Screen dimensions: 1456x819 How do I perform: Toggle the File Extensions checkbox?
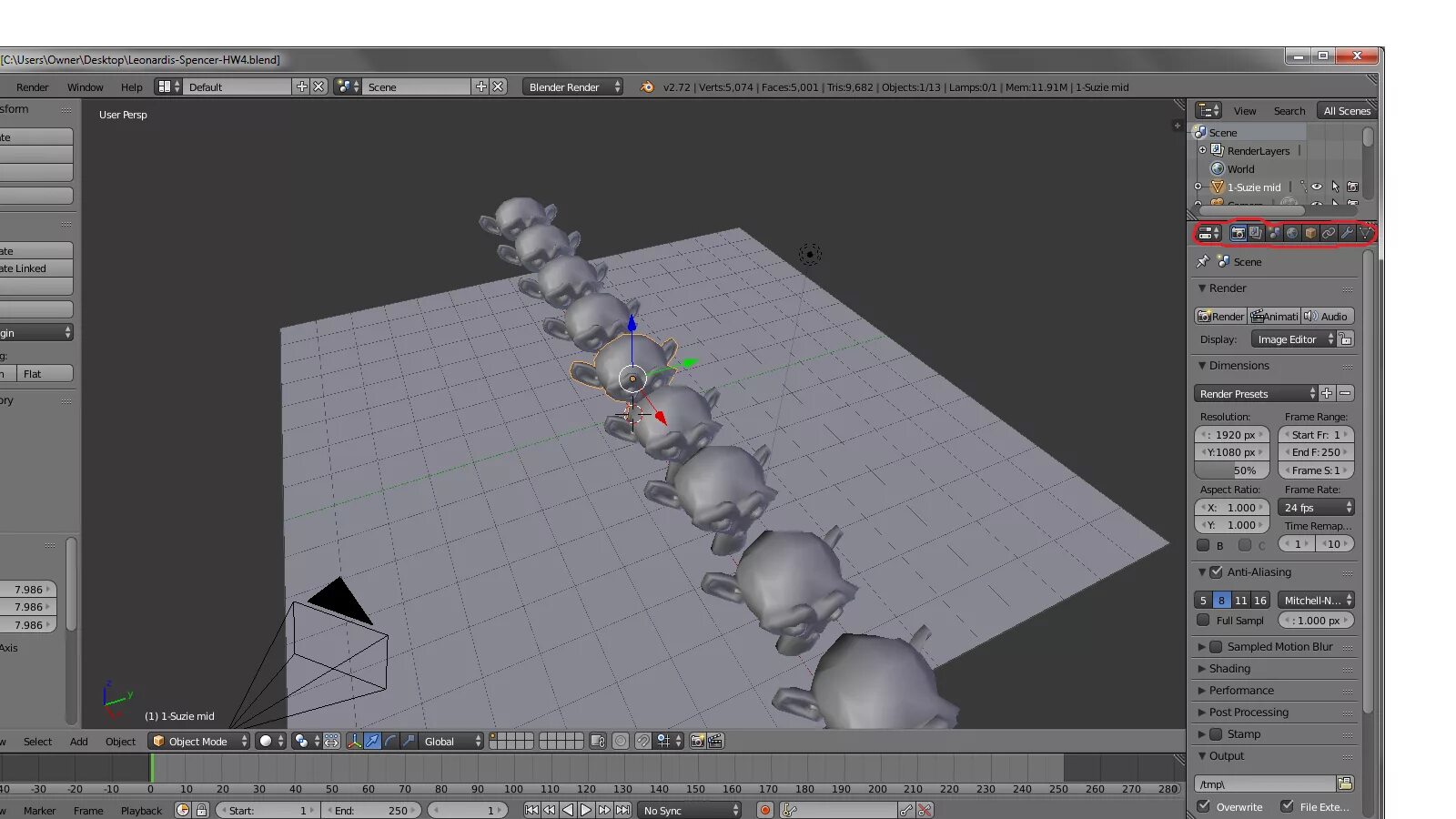[1287, 806]
